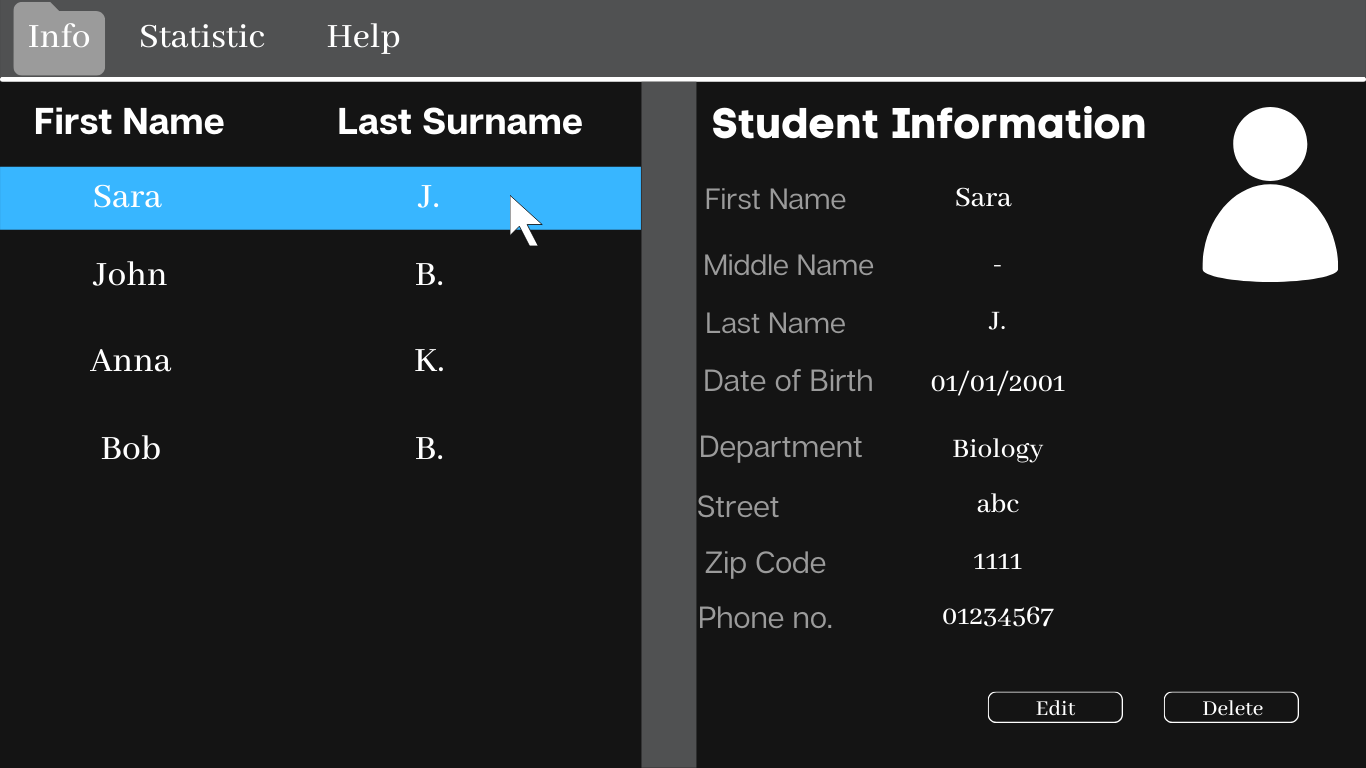The height and width of the screenshot is (768, 1366).
Task: Open the Info folder icon in menu bar
Action: click(58, 38)
